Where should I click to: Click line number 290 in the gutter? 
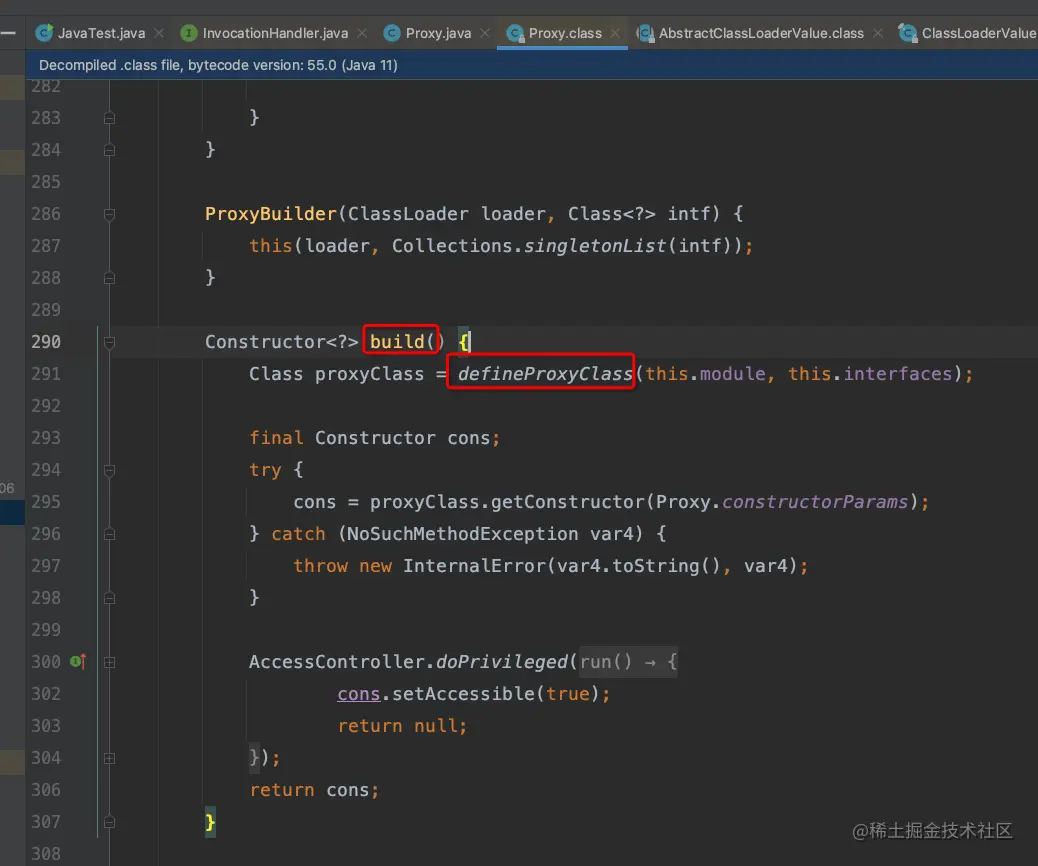tap(46, 342)
